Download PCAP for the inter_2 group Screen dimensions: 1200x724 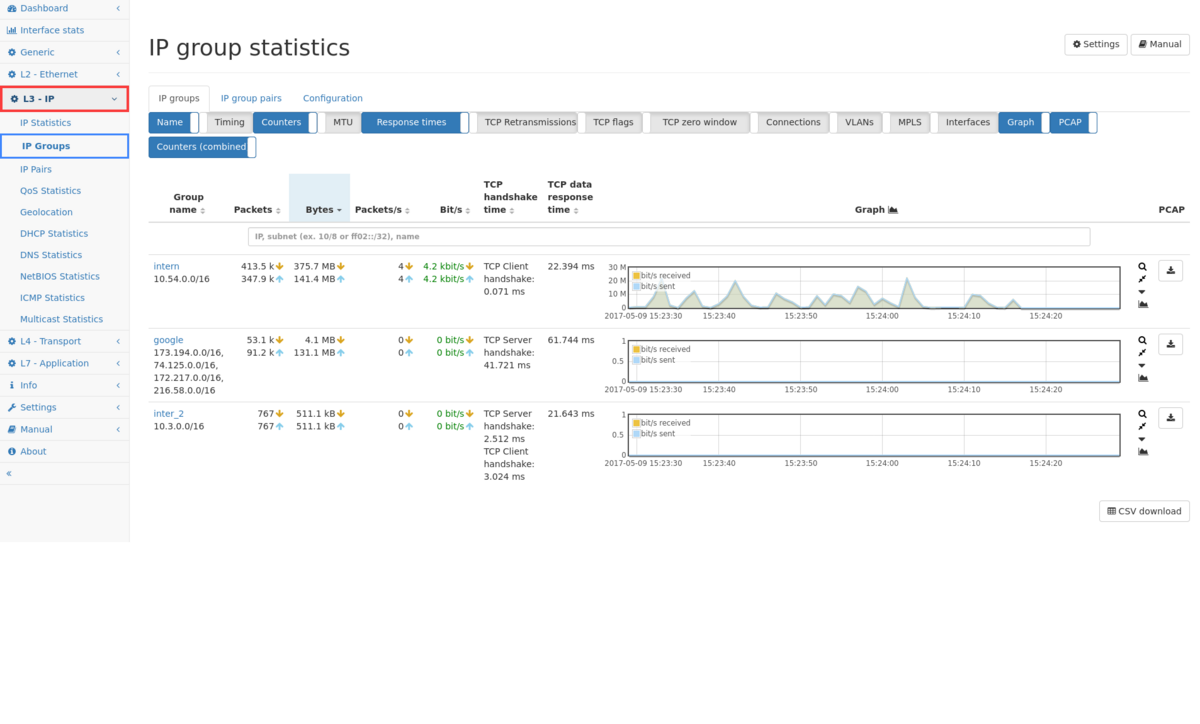1172,418
